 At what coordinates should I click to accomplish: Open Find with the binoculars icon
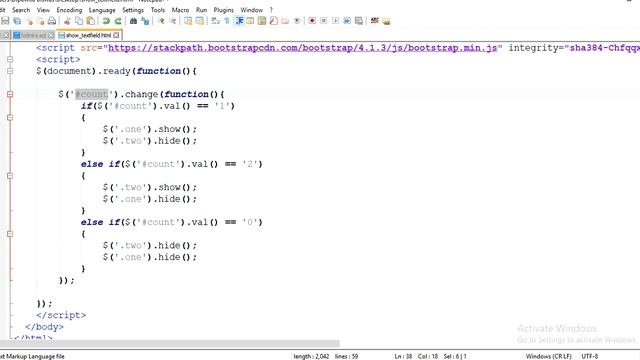tap(133, 21)
